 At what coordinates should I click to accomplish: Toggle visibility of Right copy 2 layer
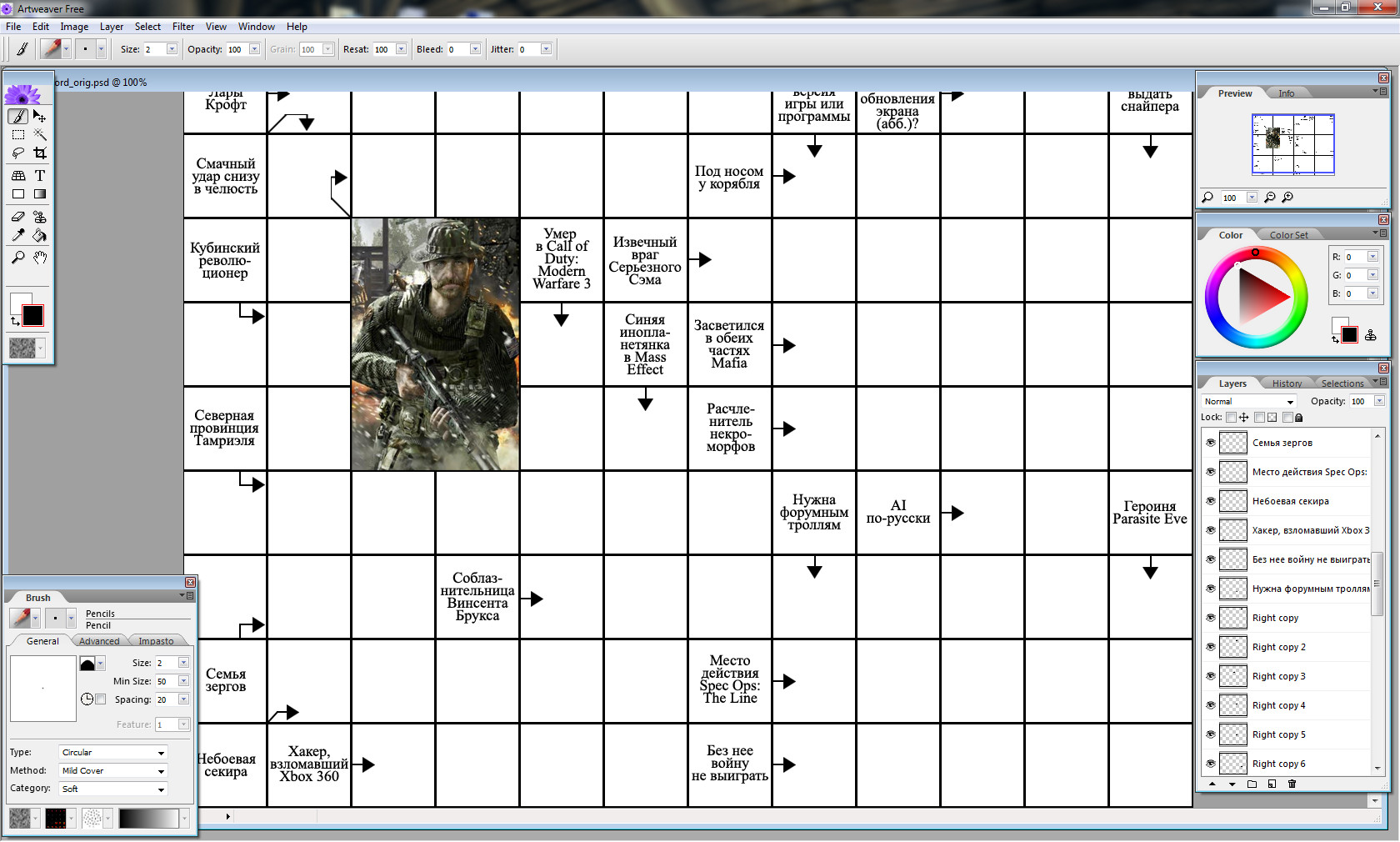tap(1211, 647)
